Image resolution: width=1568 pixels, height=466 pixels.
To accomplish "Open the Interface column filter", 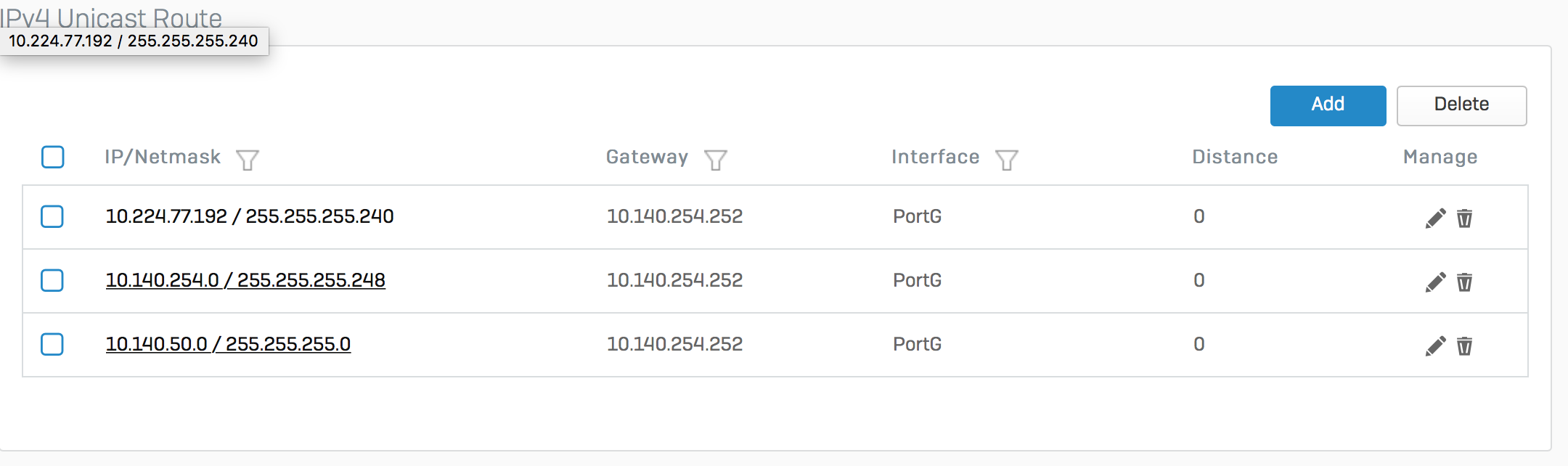I will pos(1006,159).
